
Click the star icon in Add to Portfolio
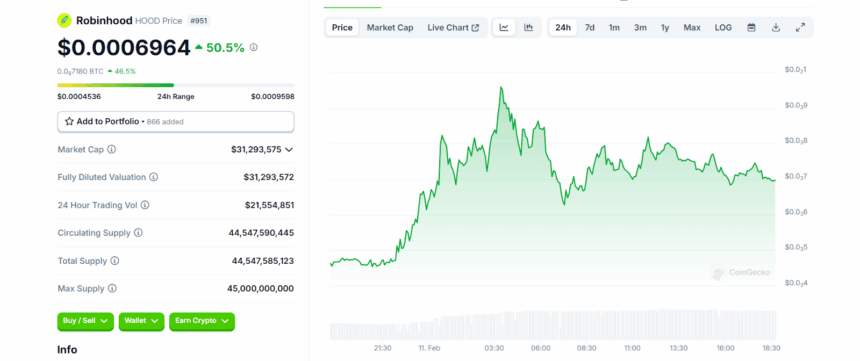(69, 122)
